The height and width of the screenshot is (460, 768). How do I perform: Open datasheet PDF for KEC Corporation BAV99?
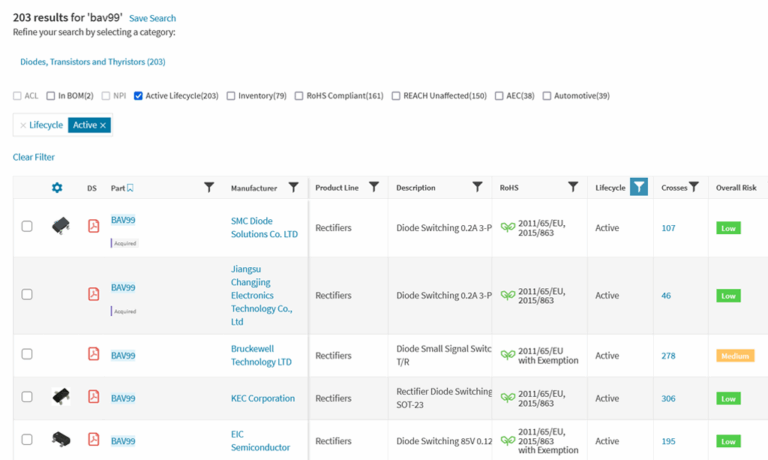pos(94,396)
